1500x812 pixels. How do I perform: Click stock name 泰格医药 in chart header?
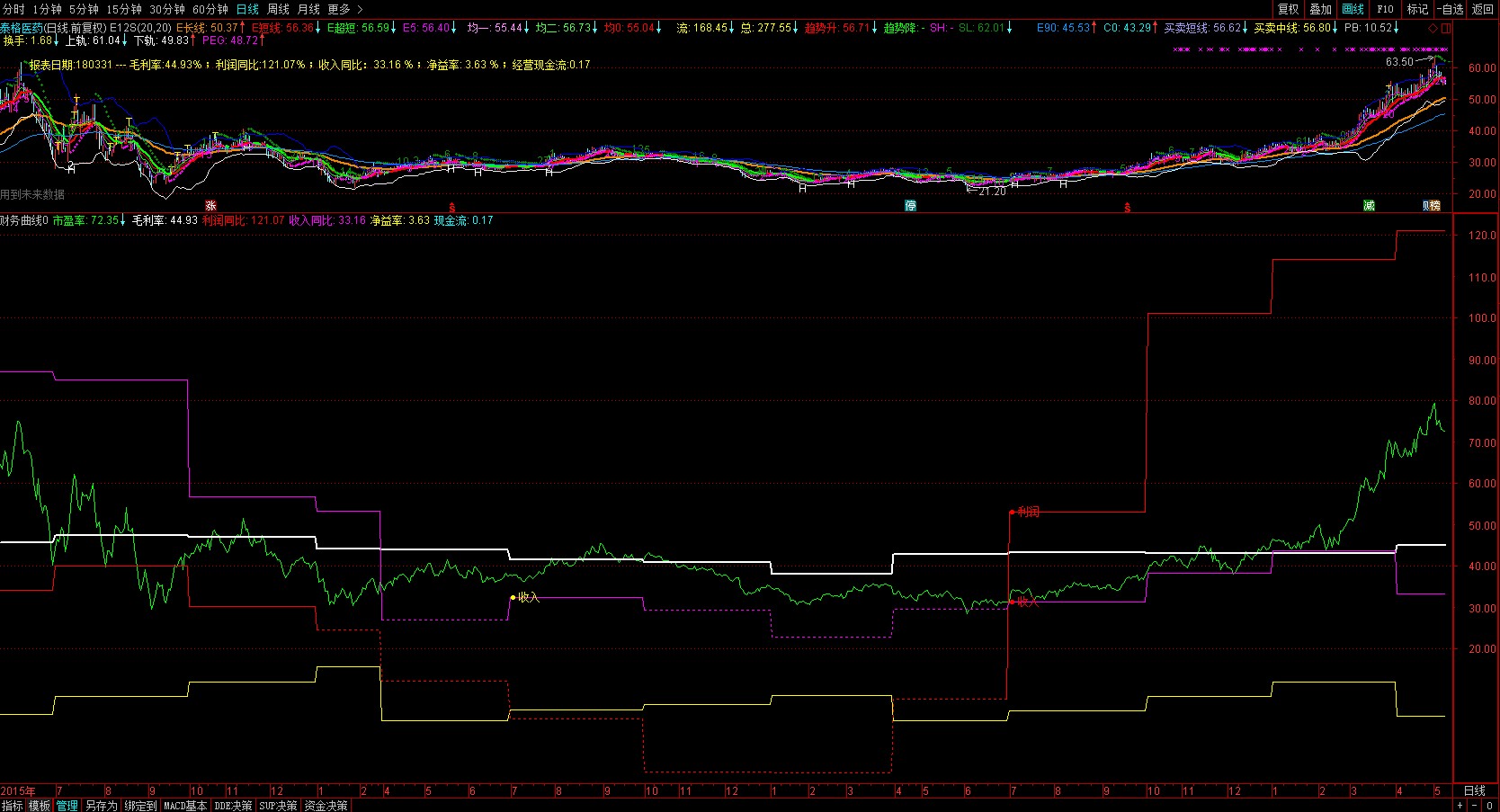[x=22, y=28]
